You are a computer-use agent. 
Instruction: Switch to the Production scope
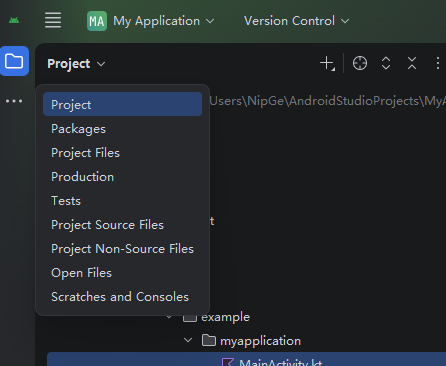pos(122,177)
